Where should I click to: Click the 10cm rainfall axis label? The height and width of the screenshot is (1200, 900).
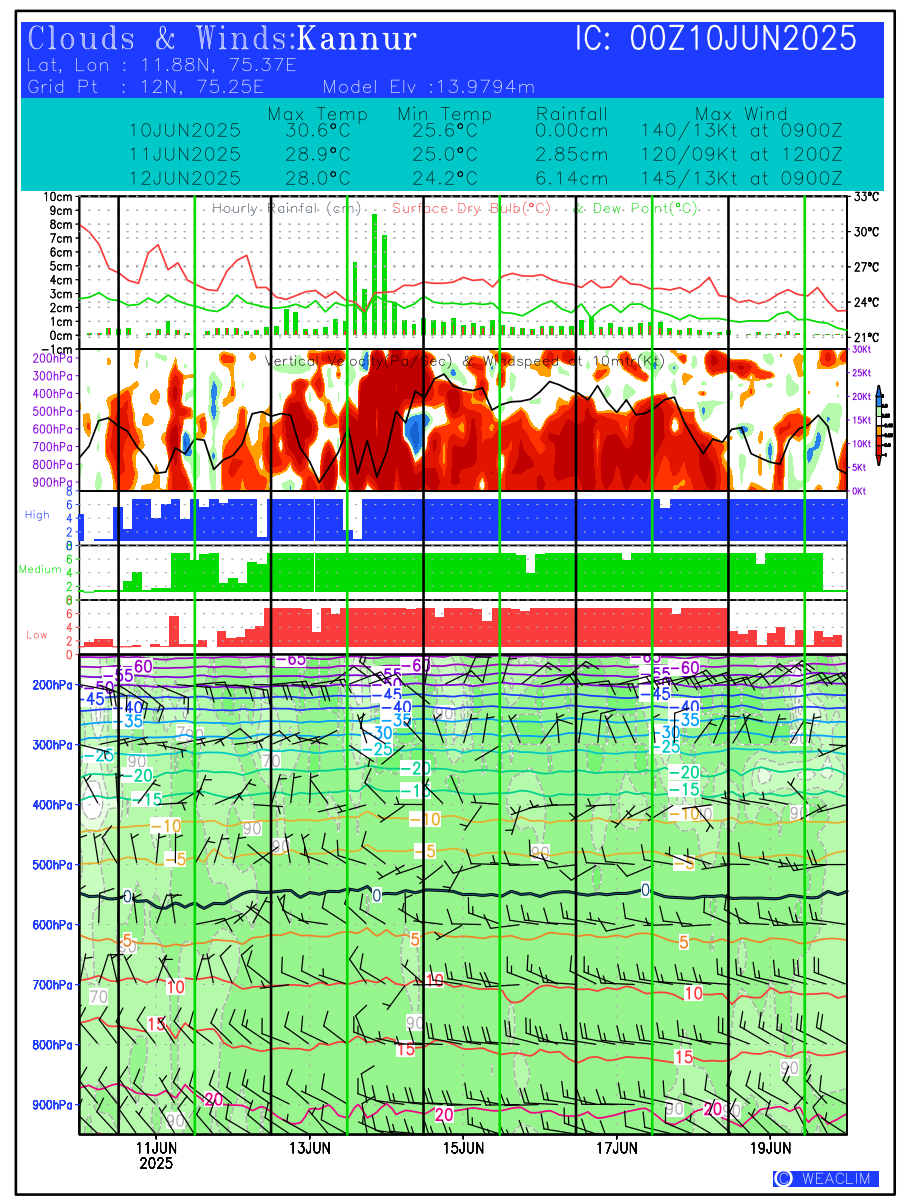pyautogui.click(x=59, y=197)
